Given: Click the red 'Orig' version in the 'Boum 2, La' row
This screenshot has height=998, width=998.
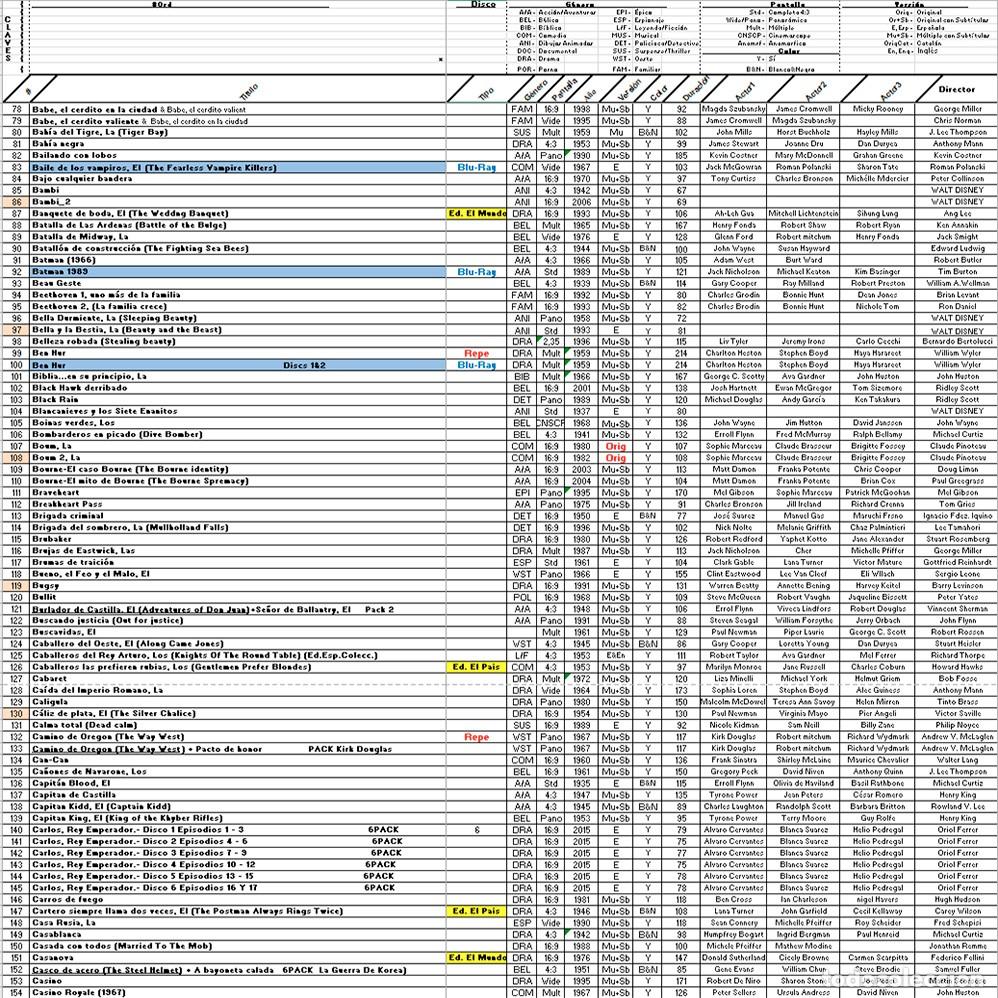Looking at the screenshot, I should point(615,458).
